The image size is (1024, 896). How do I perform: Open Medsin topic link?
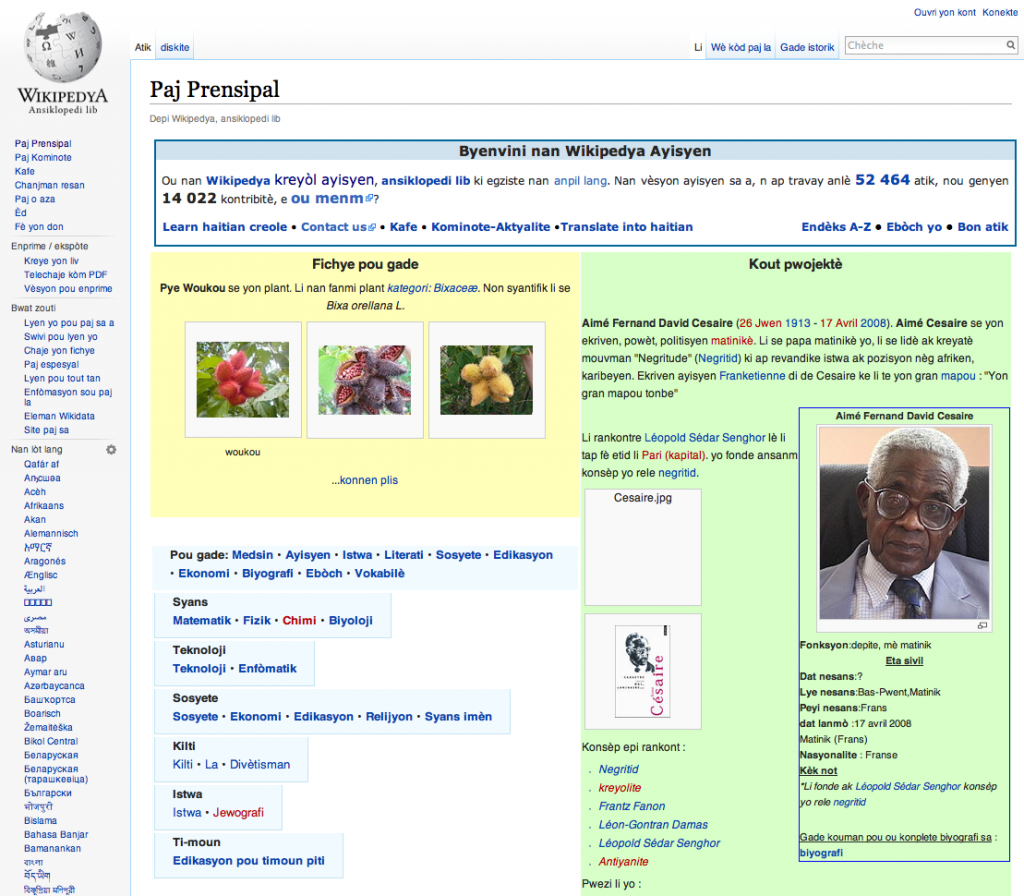pos(253,555)
